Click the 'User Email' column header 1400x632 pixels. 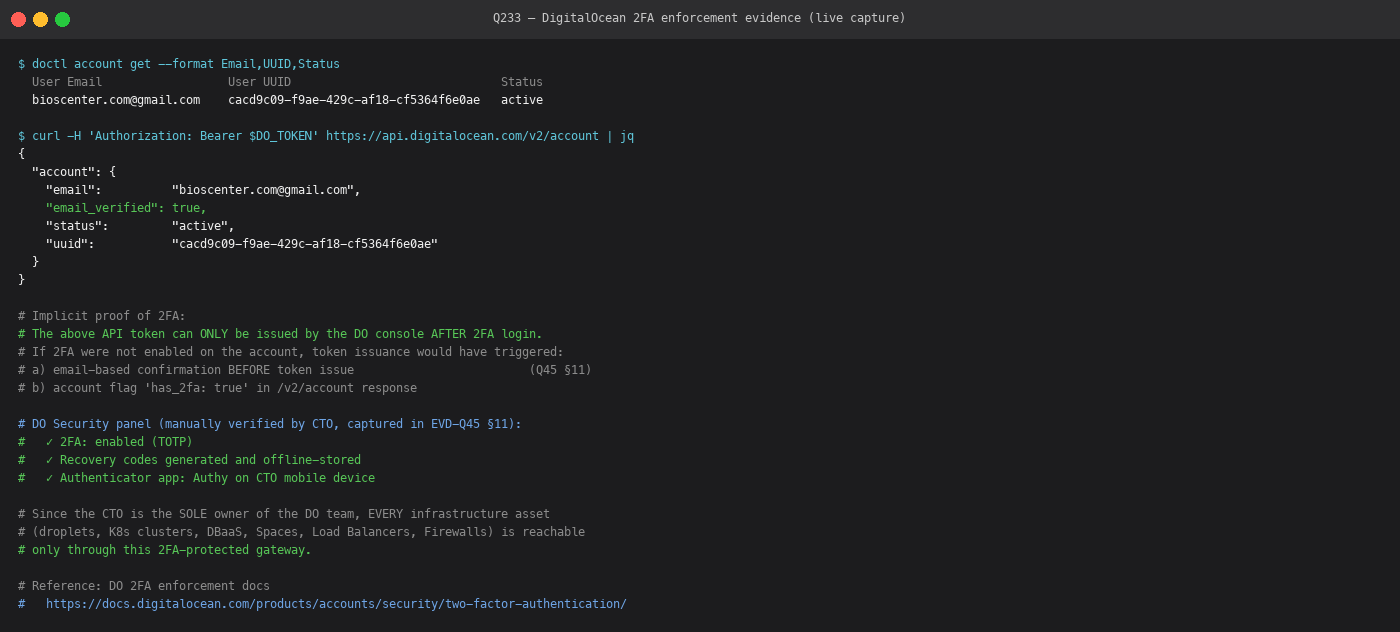pos(67,82)
